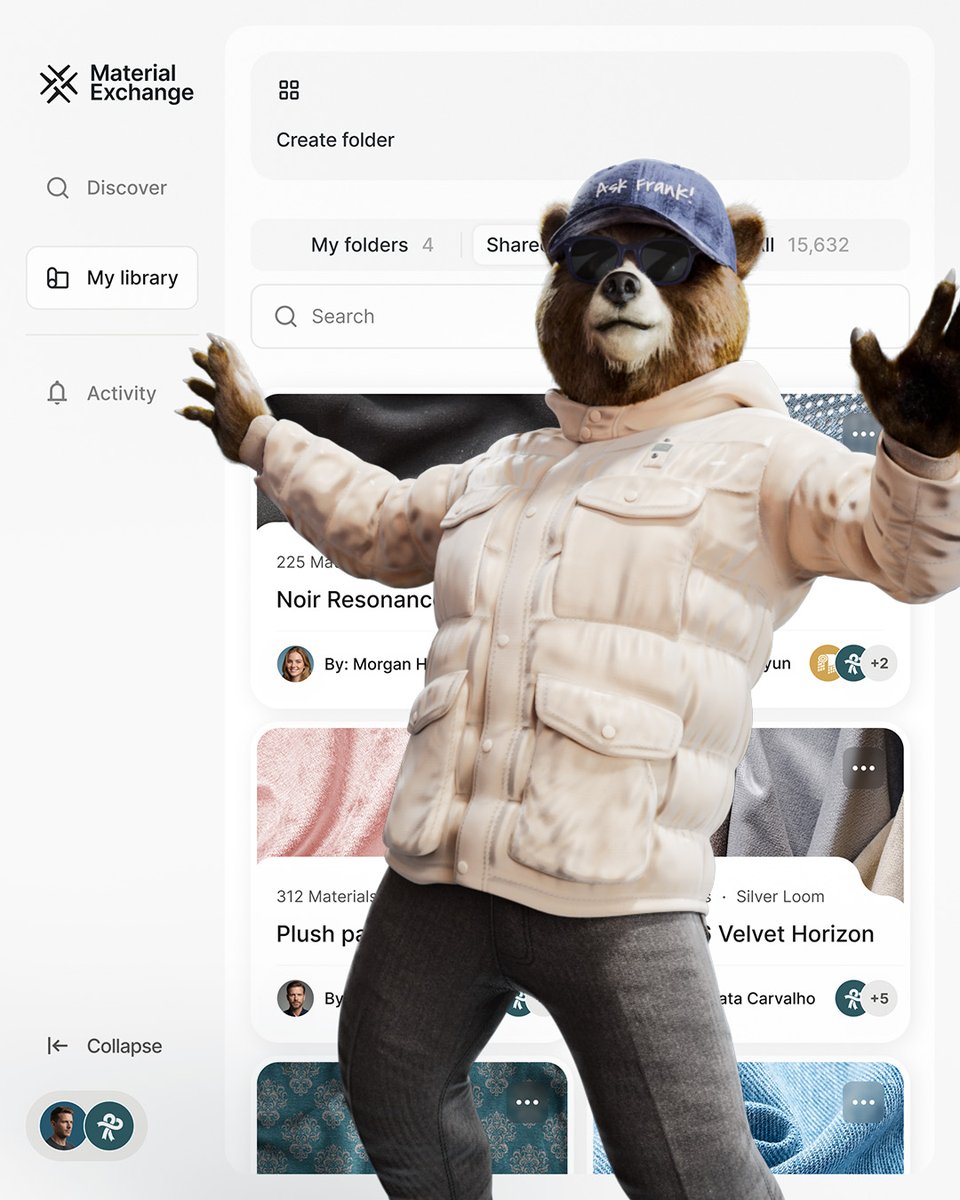The height and width of the screenshot is (1200, 960).
Task: Click the grid icon above Create folder
Action: pyautogui.click(x=289, y=90)
